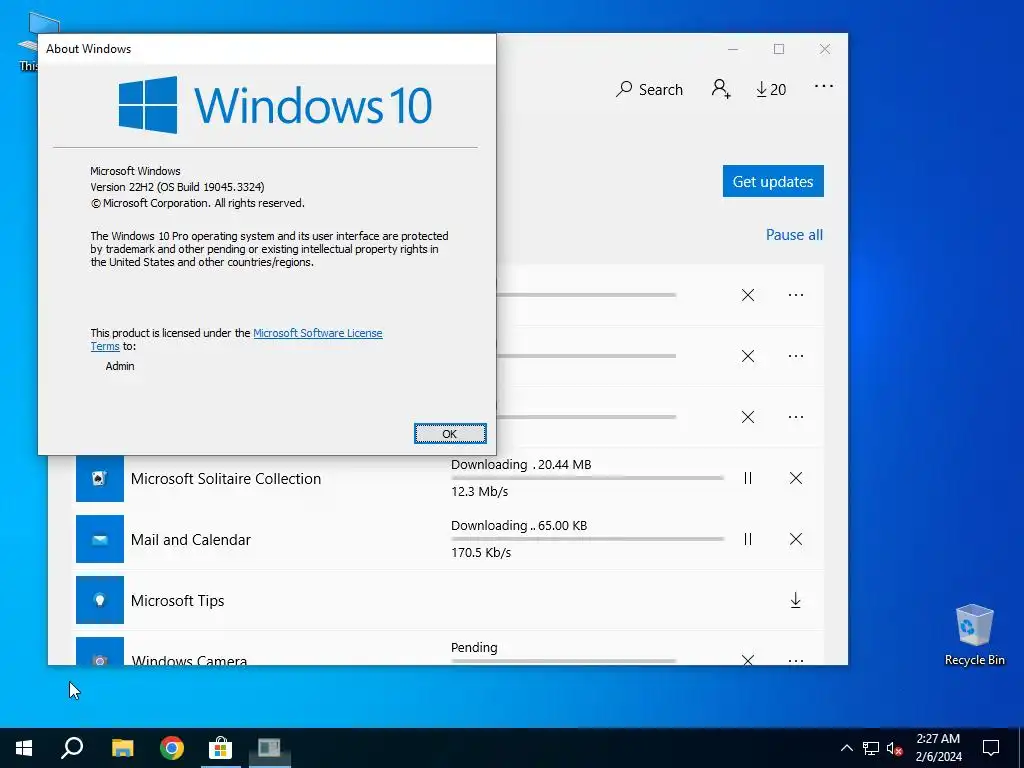Screen dimensions: 1024x768
Task: Select the Microsoft Solitaire Collection title
Action: [226, 479]
